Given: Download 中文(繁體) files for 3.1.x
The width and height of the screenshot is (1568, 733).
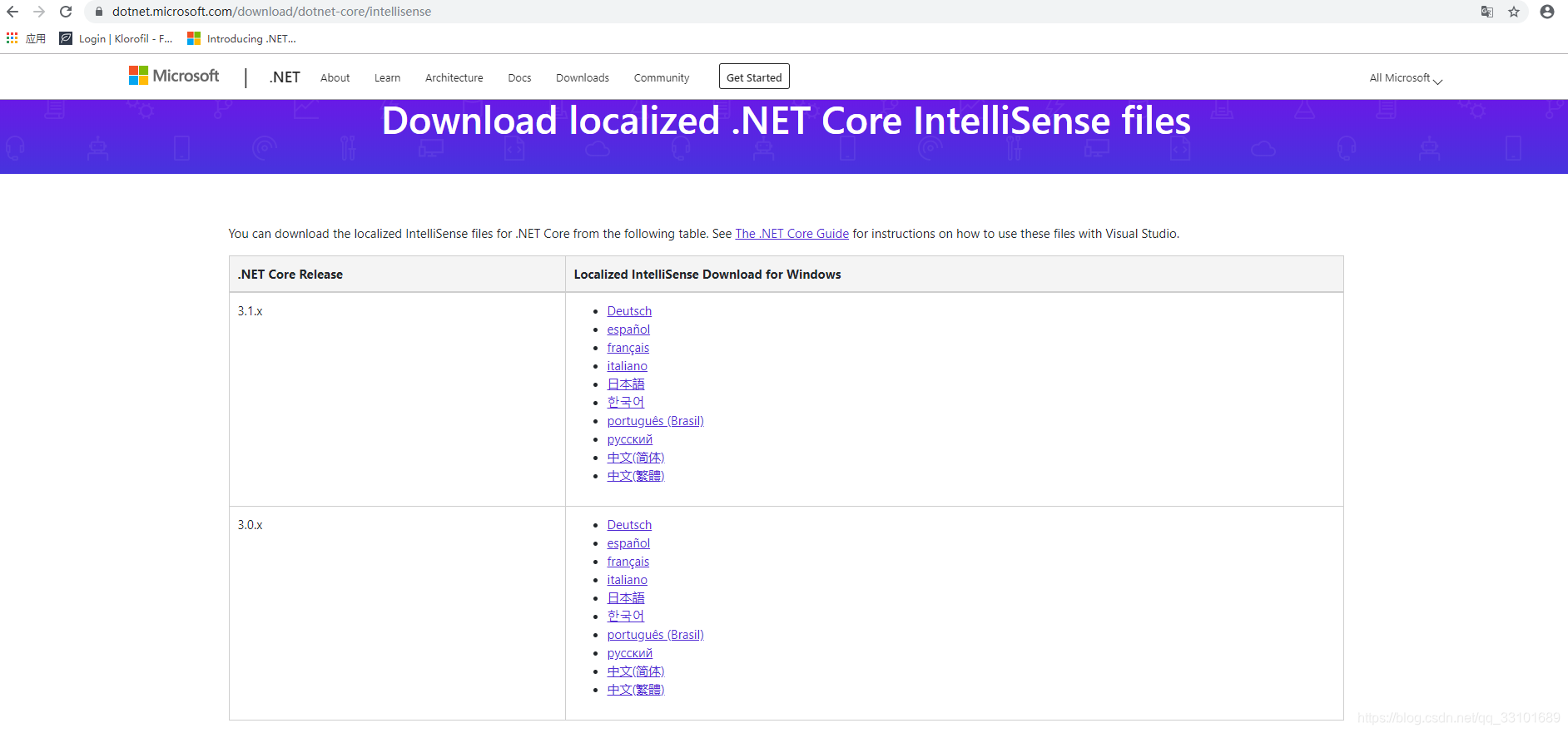Looking at the screenshot, I should [x=635, y=476].
